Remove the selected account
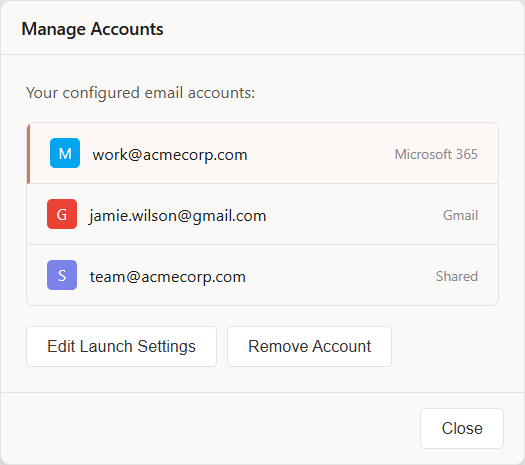 click(x=309, y=346)
